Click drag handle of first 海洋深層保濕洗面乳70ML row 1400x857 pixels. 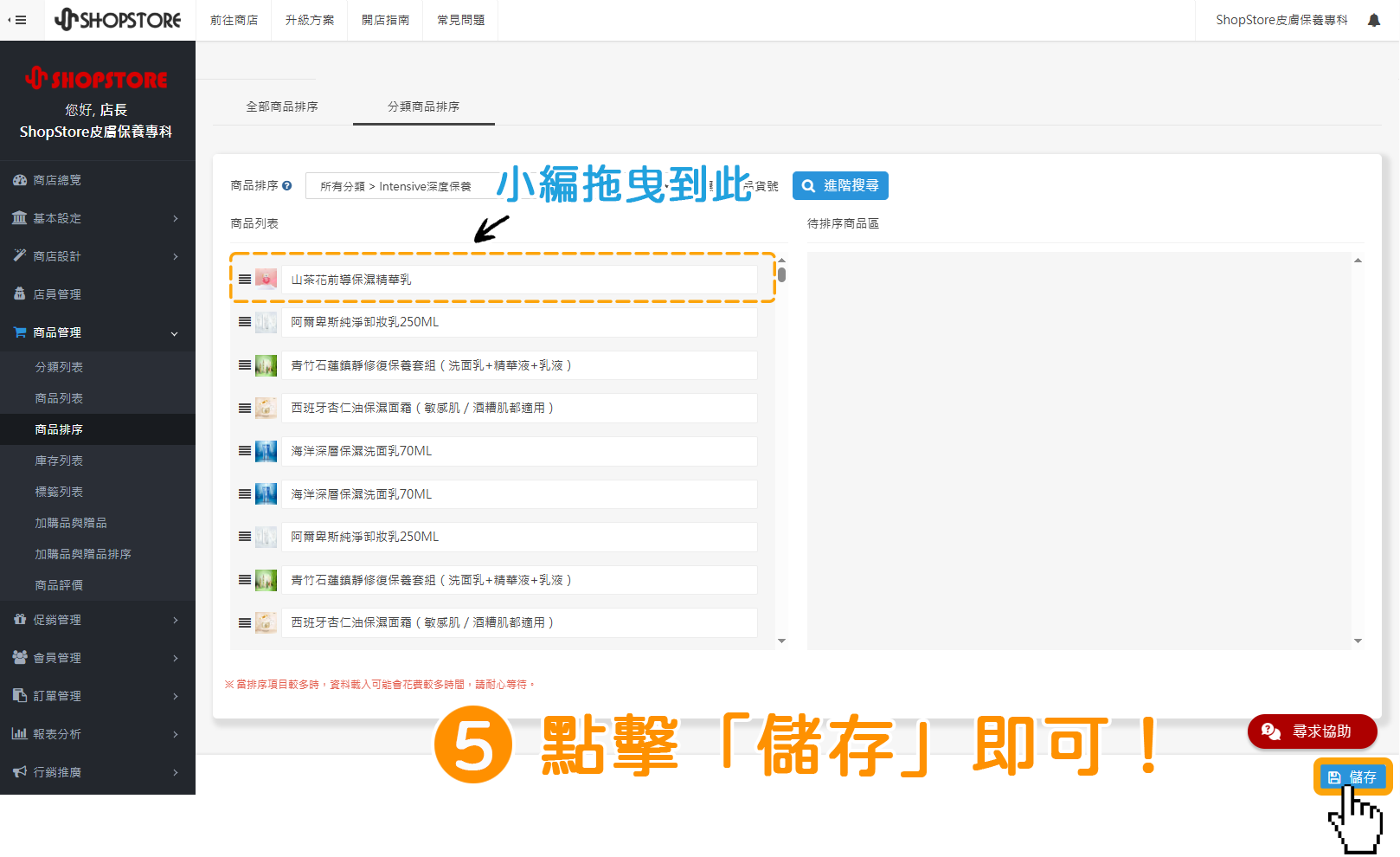point(245,451)
